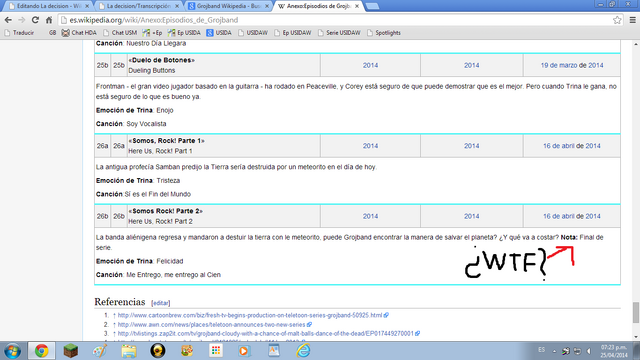Open the browser home page
Image resolution: width=640 pixels, height=360 pixels.
click(x=49, y=20)
